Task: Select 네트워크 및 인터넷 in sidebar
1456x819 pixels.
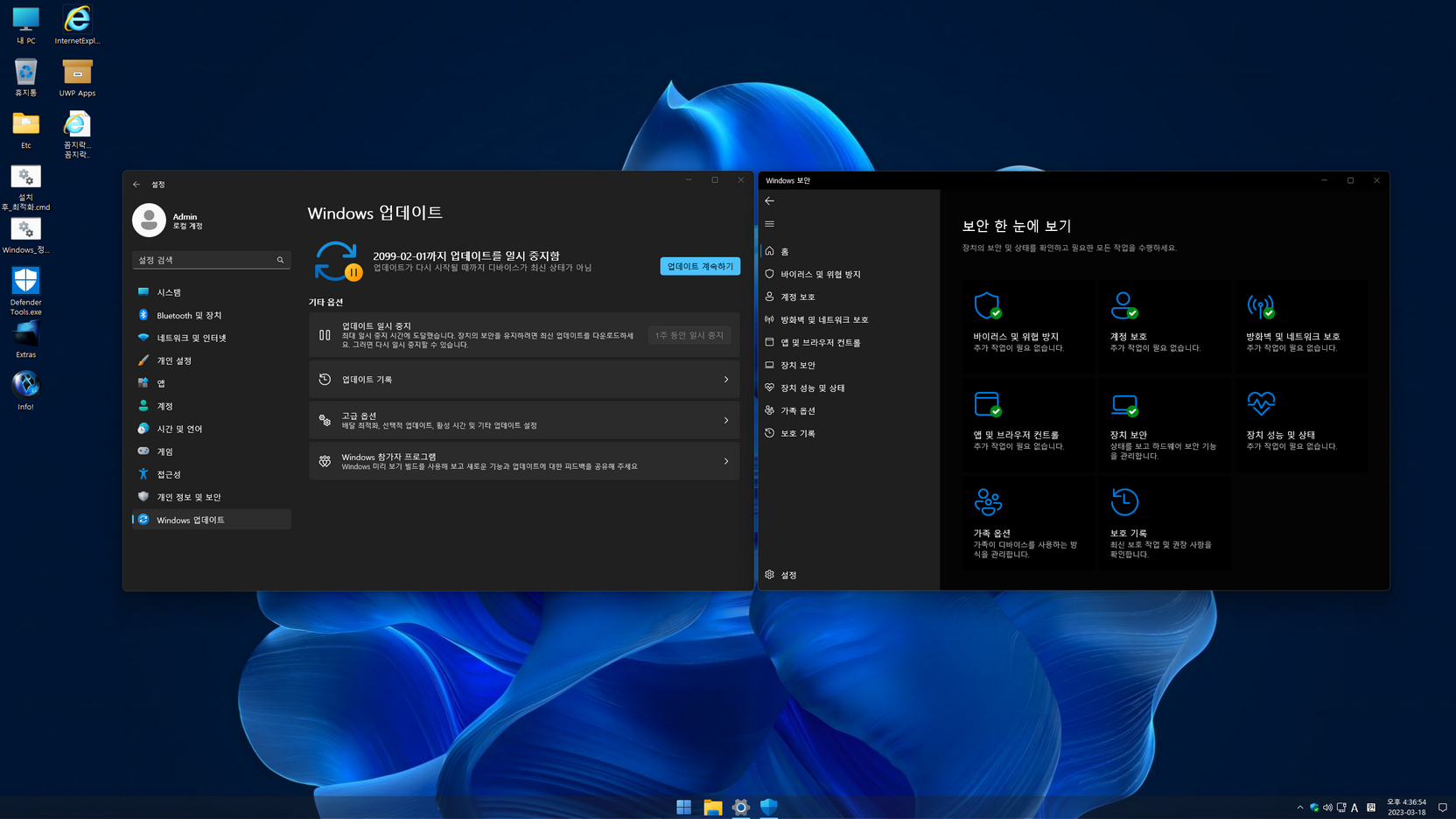Action: click(x=211, y=338)
